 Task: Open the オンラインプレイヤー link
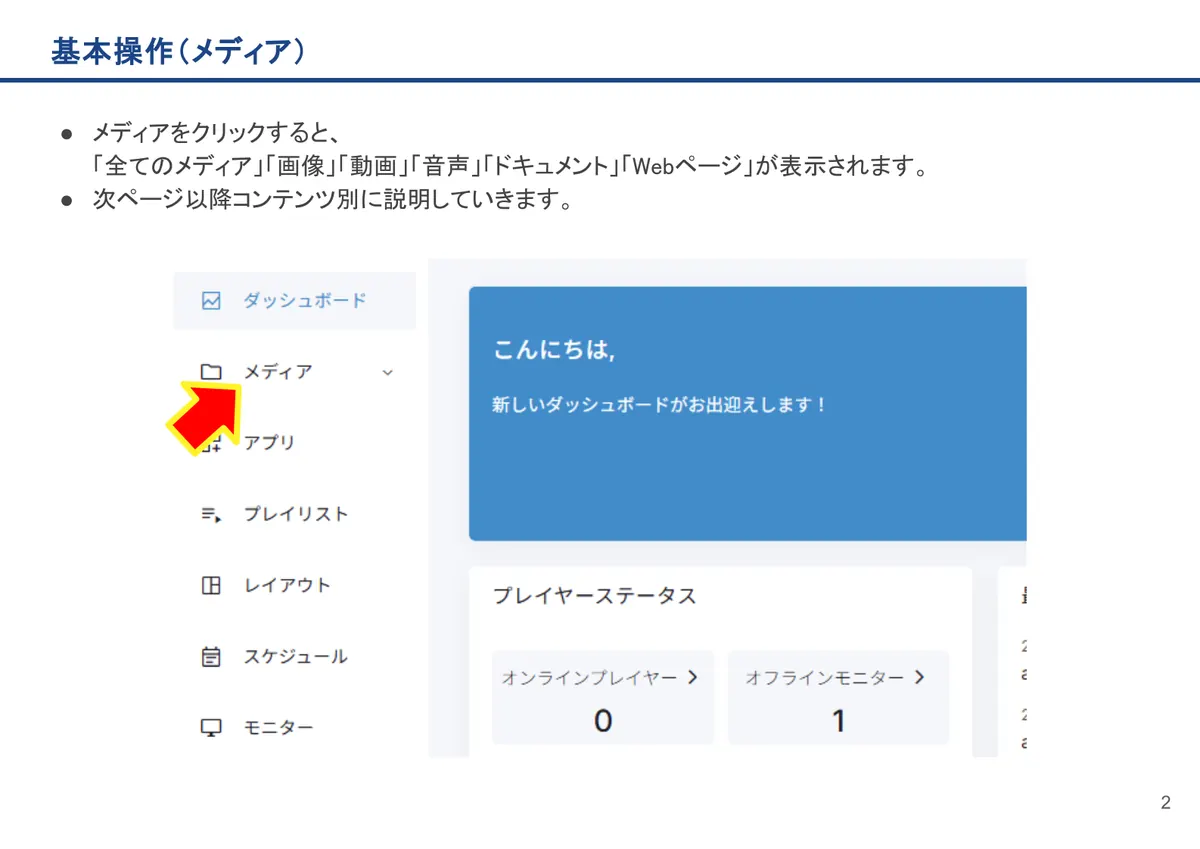point(589,678)
